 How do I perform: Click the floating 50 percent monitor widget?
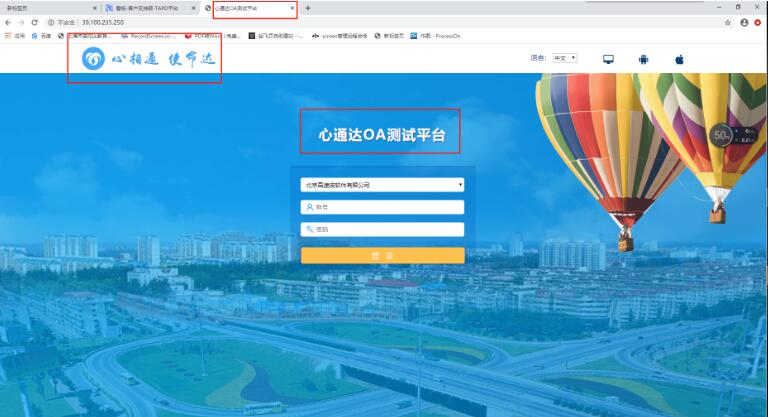pyautogui.click(x=734, y=136)
